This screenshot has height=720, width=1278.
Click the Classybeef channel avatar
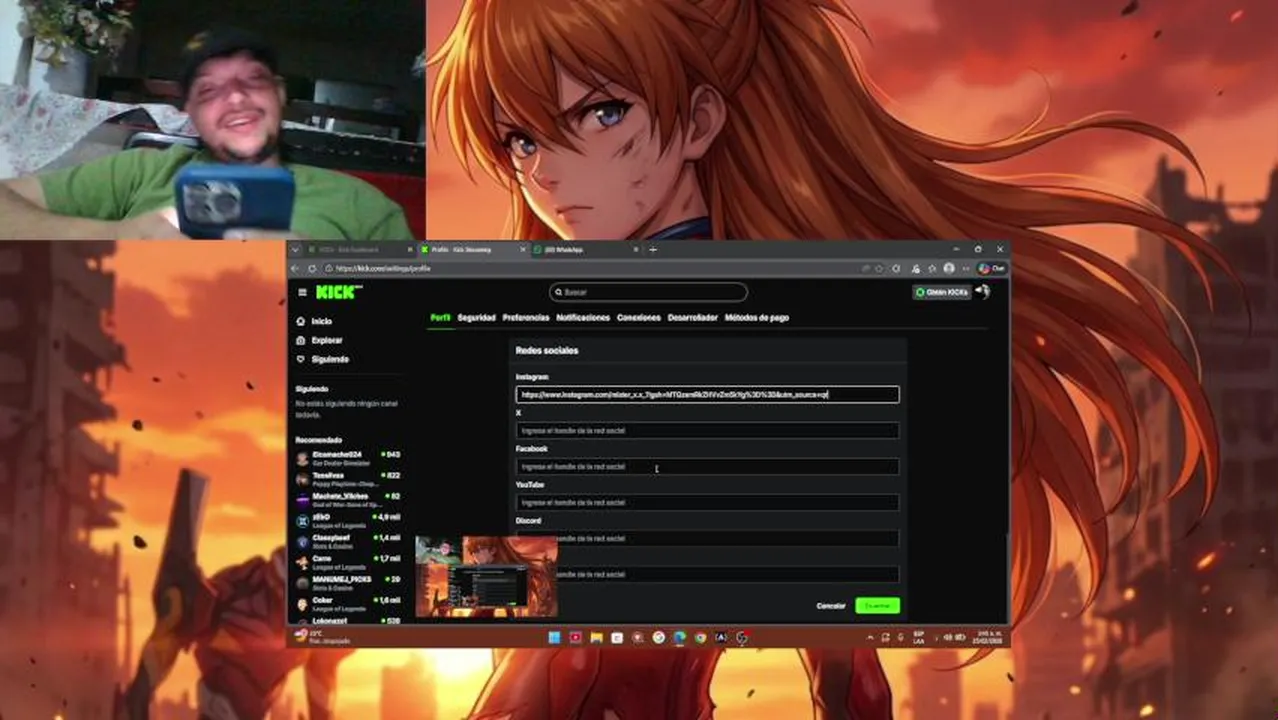[x=302, y=541]
